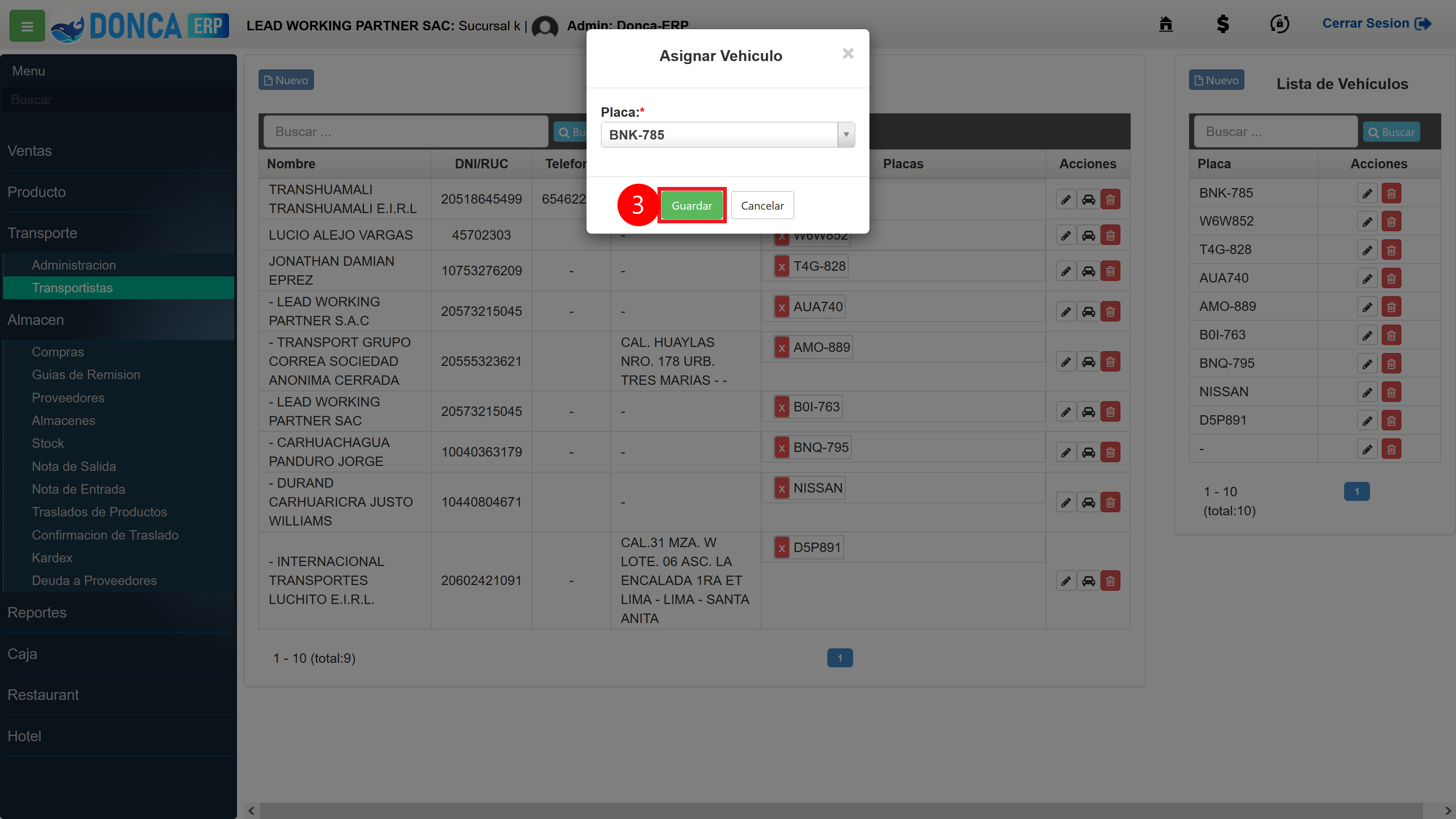This screenshot has width=1456, height=819.
Task: Remove plate B0I-763 with red x
Action: click(x=782, y=406)
